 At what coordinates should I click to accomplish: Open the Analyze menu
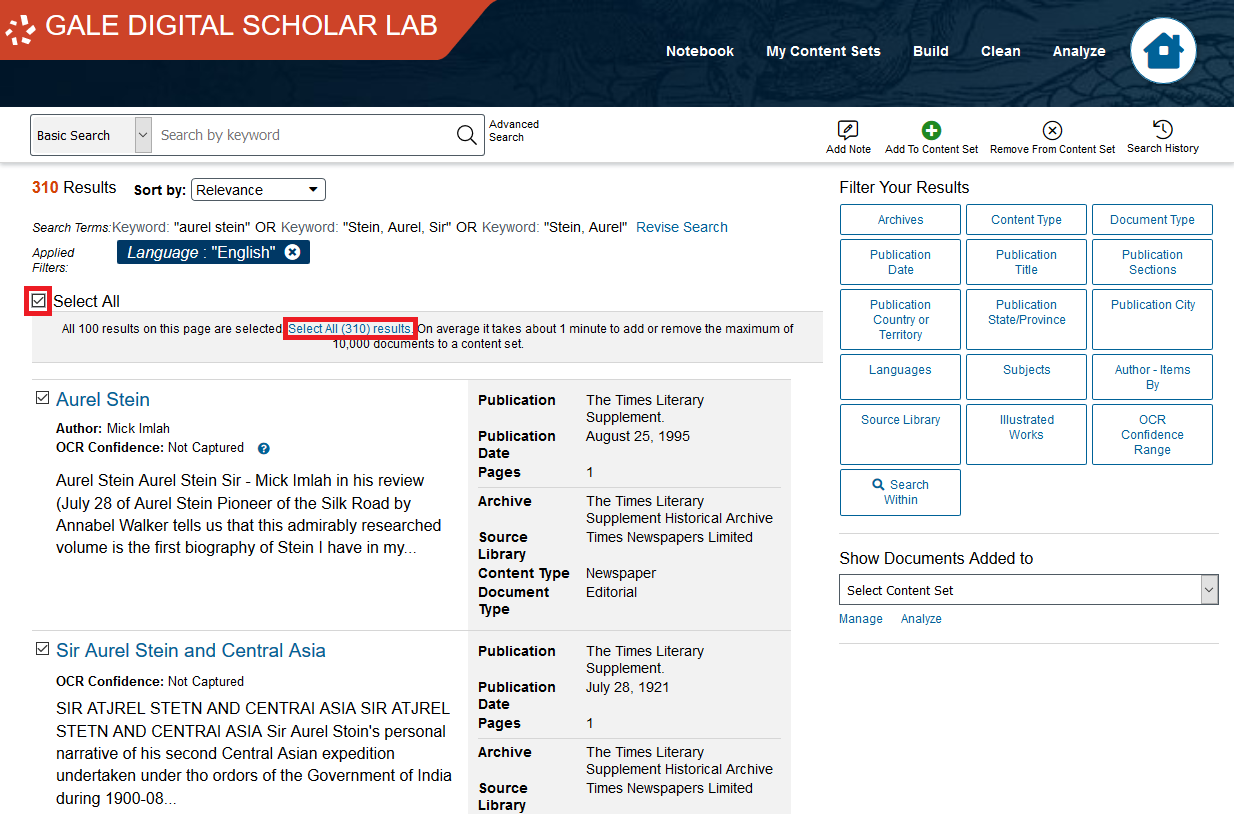coord(1079,51)
